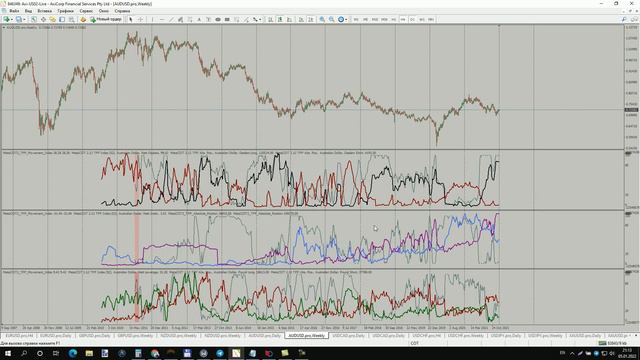
Task: Switch to the EURUSD.pro,H4 chart tab
Action: 20,336
